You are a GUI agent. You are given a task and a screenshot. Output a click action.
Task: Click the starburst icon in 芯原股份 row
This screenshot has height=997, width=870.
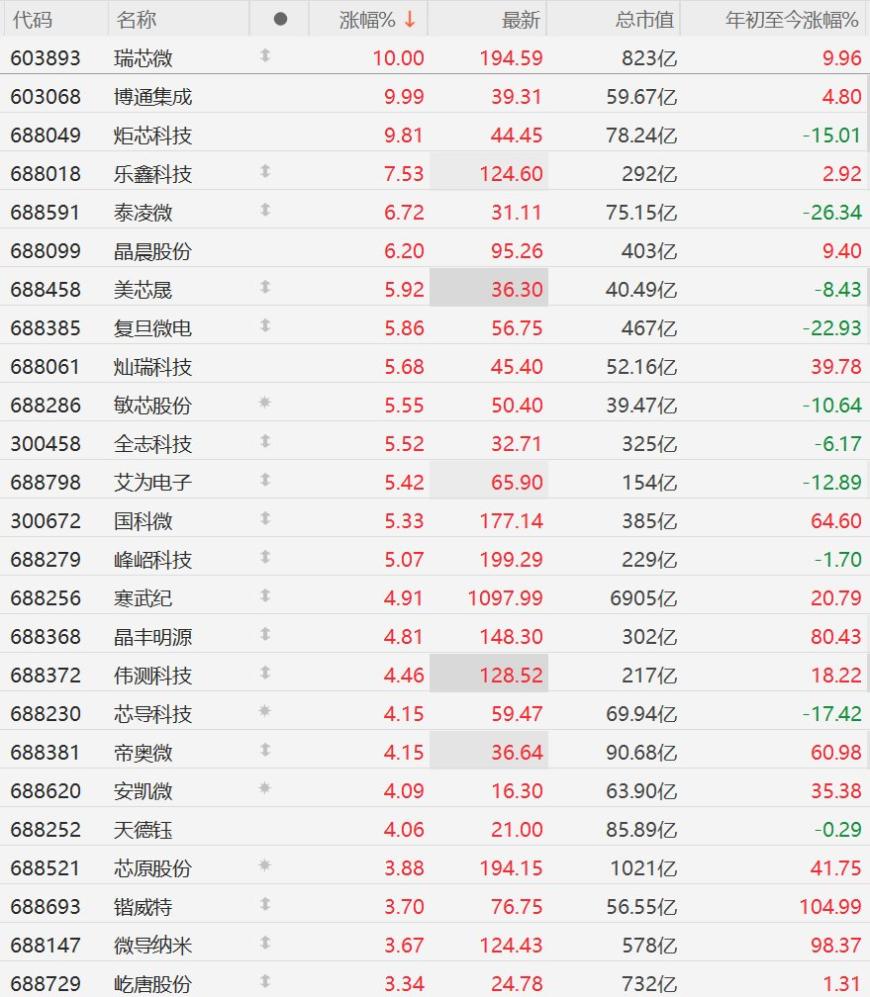[265, 865]
